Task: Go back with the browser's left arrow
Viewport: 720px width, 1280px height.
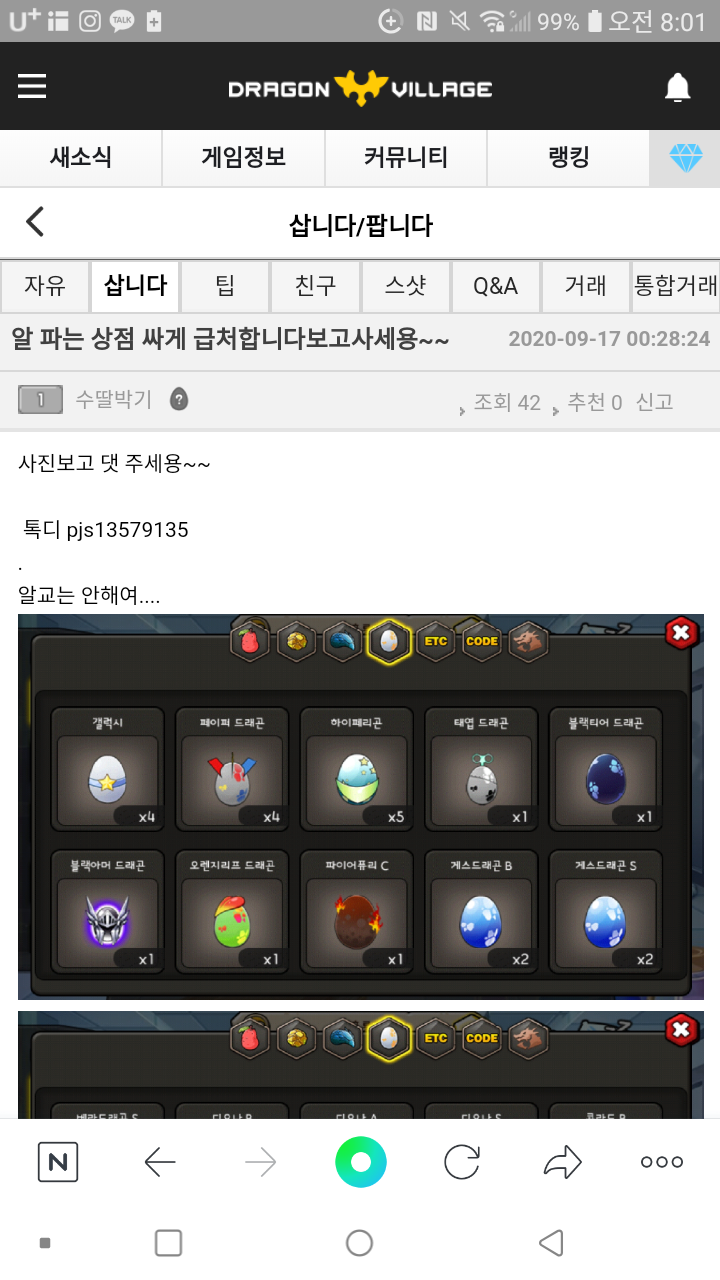Action: click(x=160, y=1162)
